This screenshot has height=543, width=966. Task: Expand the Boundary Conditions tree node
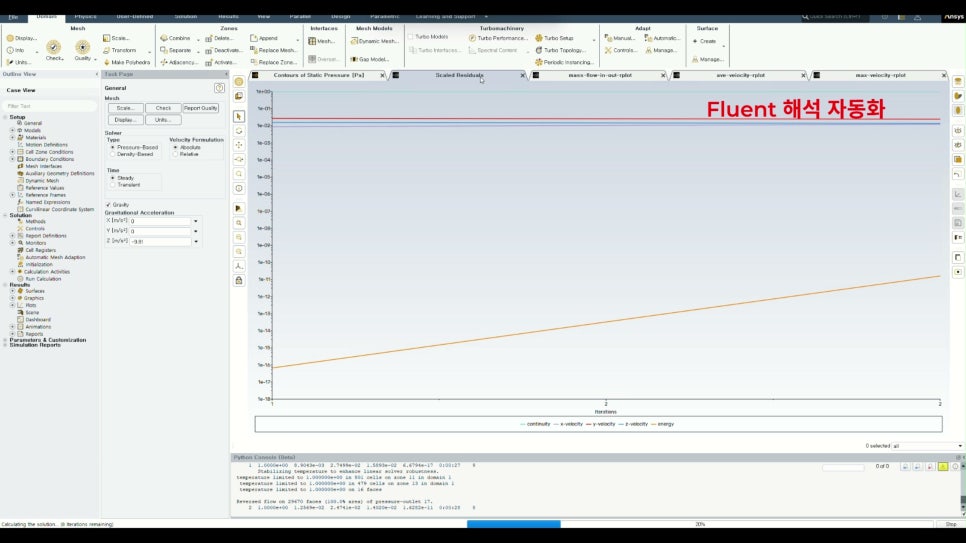click(12, 159)
